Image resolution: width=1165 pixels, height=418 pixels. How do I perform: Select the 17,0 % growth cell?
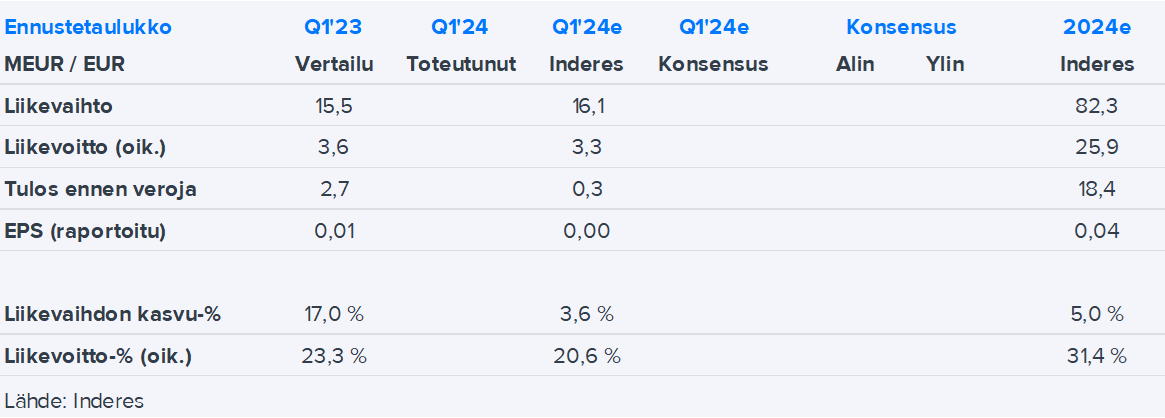point(334,314)
